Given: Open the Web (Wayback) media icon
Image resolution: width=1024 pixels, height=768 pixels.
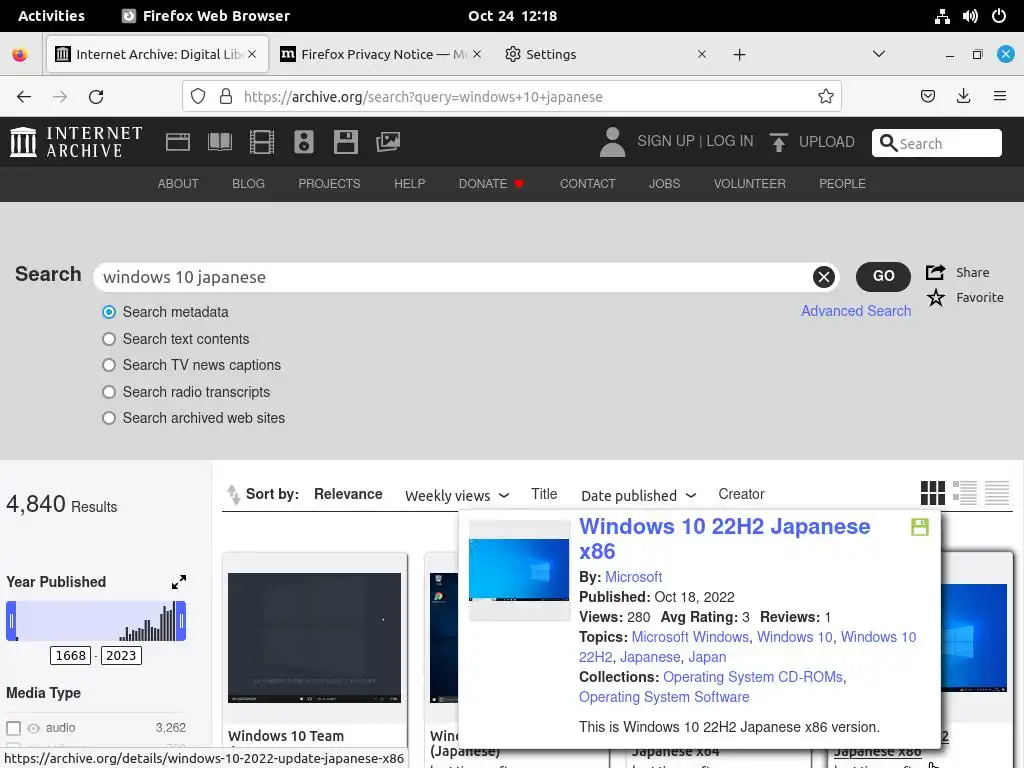Looking at the screenshot, I should (x=178, y=142).
